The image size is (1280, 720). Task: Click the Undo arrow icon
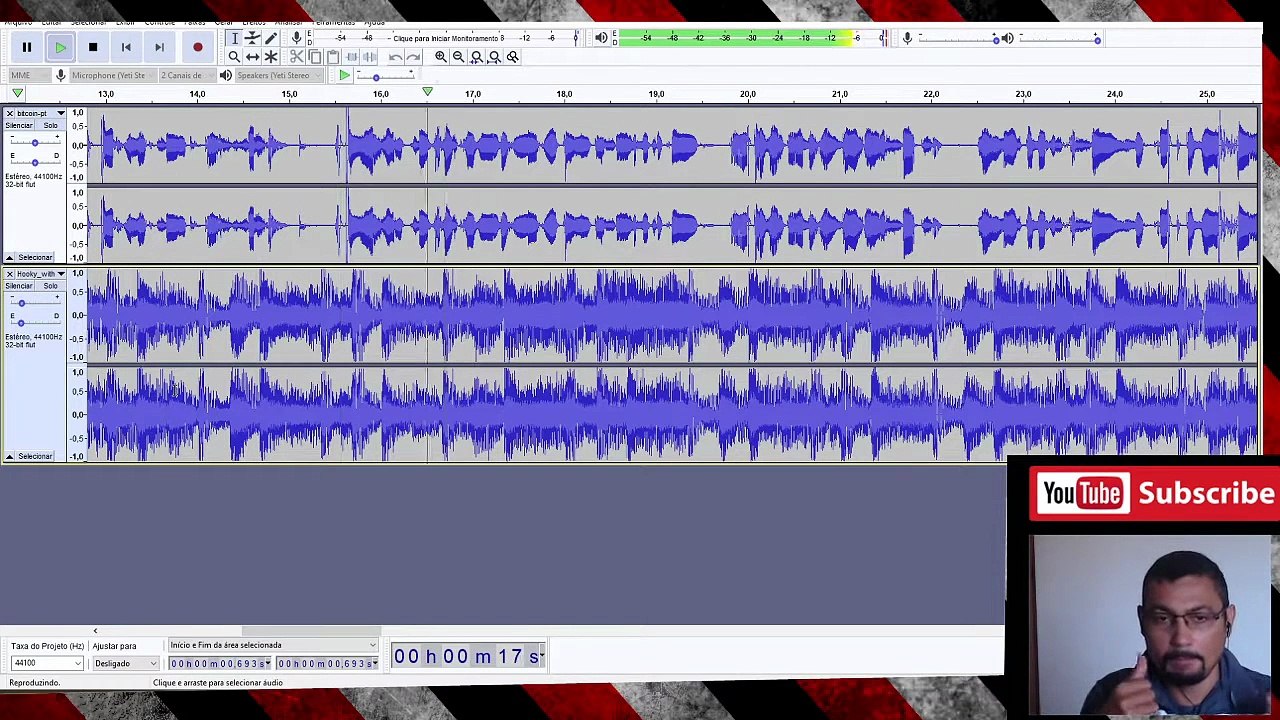396,57
